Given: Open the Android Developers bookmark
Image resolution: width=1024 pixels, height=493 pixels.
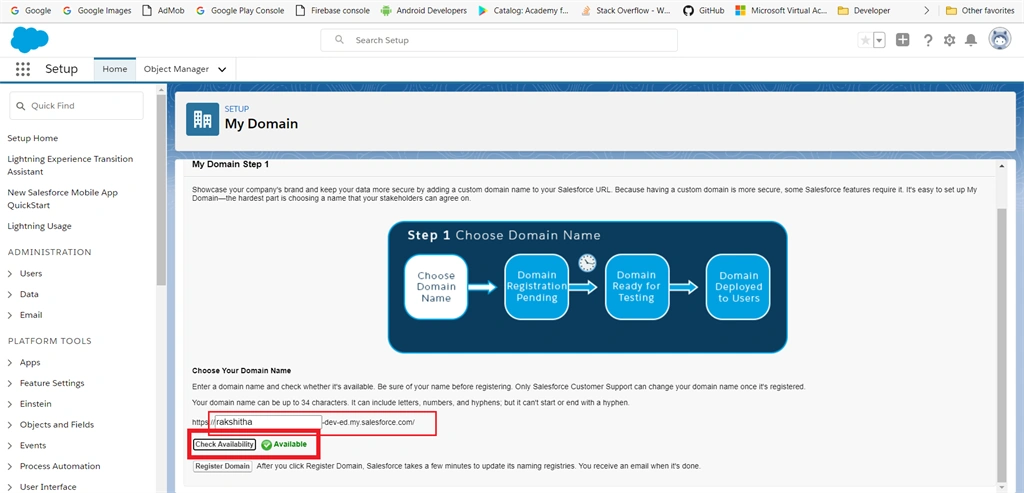Looking at the screenshot, I should (x=424, y=10).
